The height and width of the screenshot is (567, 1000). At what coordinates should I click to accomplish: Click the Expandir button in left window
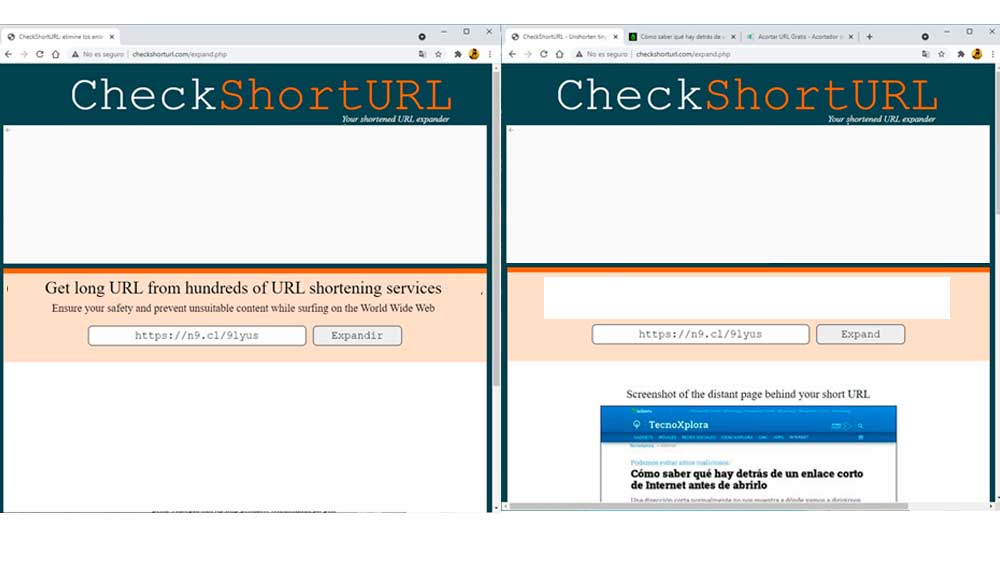pos(357,336)
